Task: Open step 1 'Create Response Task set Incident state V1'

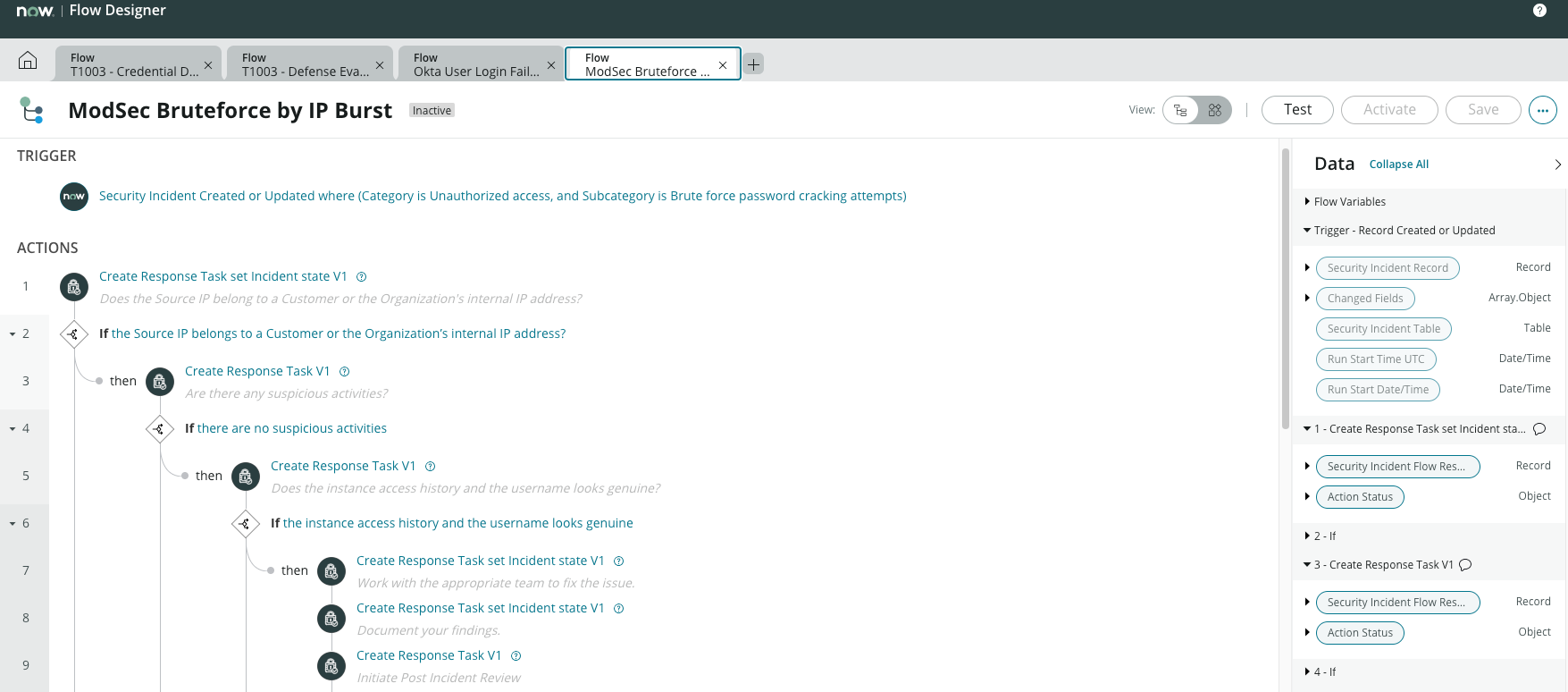Action: pos(222,277)
